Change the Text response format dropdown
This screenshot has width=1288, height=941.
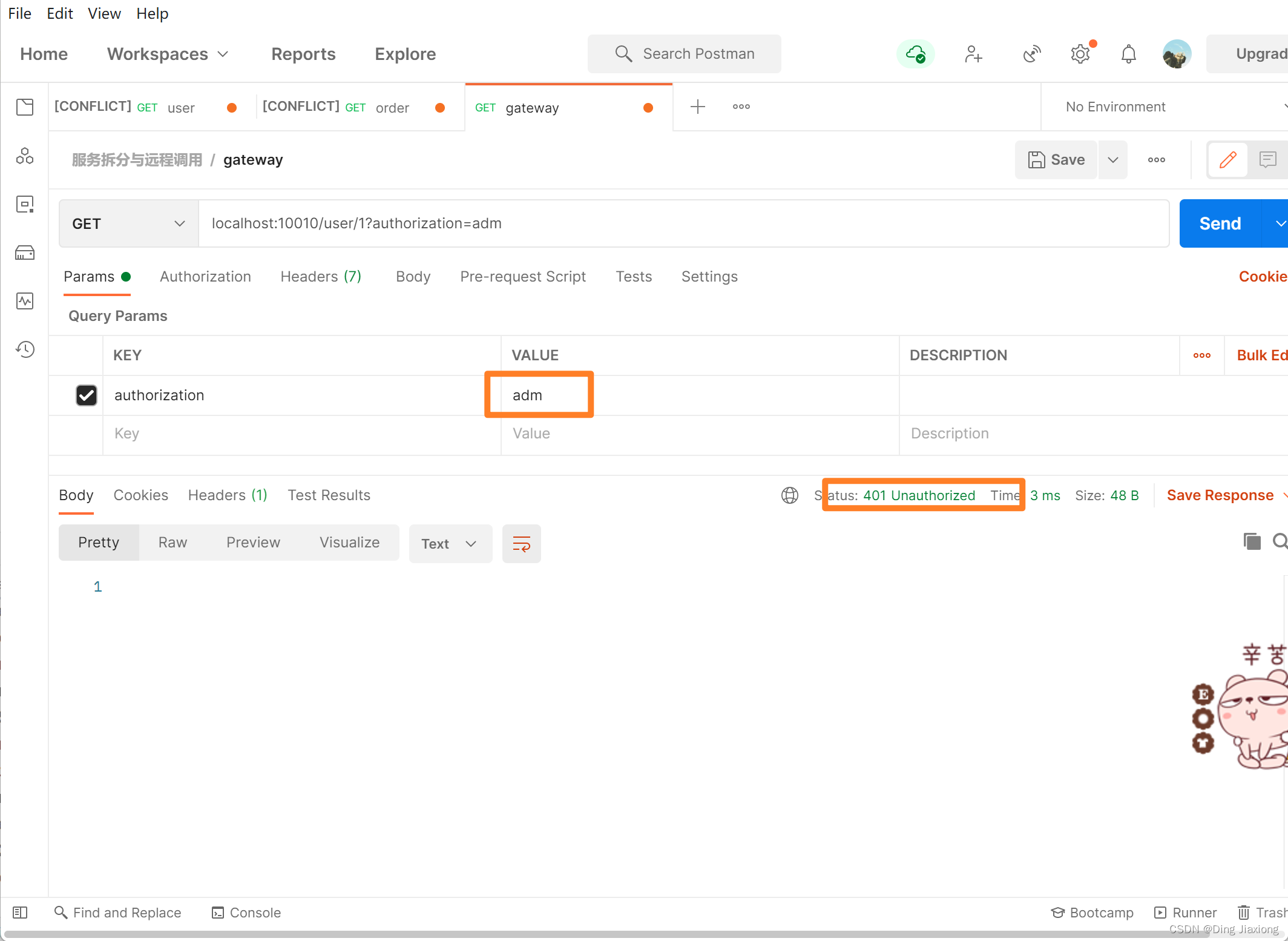(451, 544)
